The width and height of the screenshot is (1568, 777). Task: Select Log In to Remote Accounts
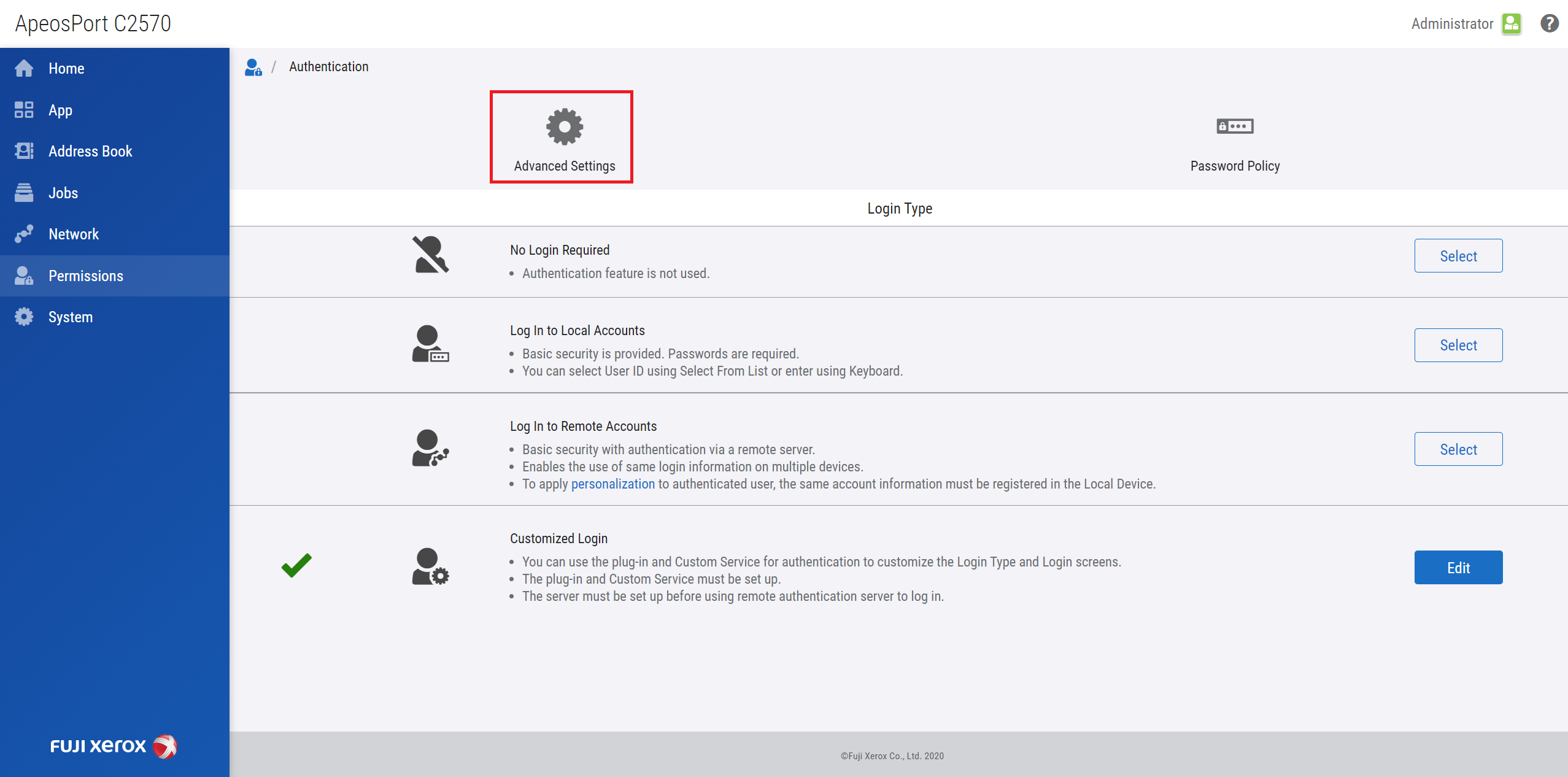1458,449
